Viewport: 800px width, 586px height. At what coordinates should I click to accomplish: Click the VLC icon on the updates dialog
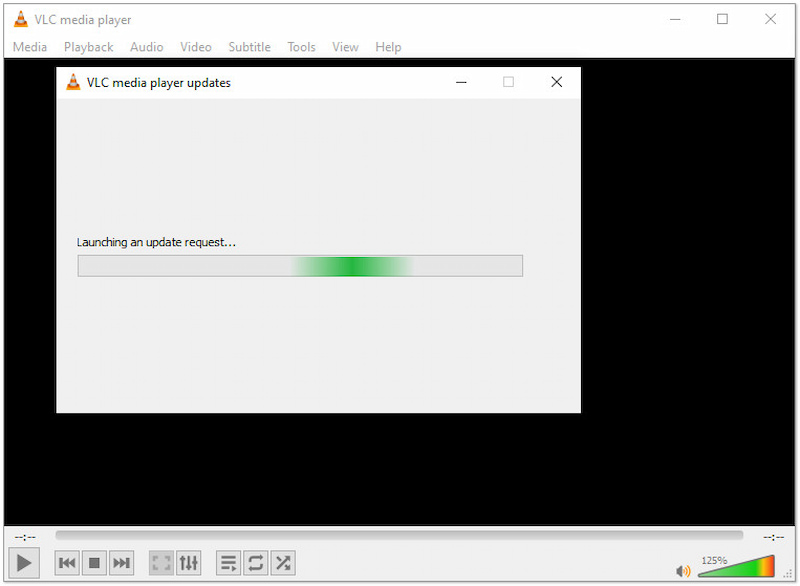(x=72, y=82)
